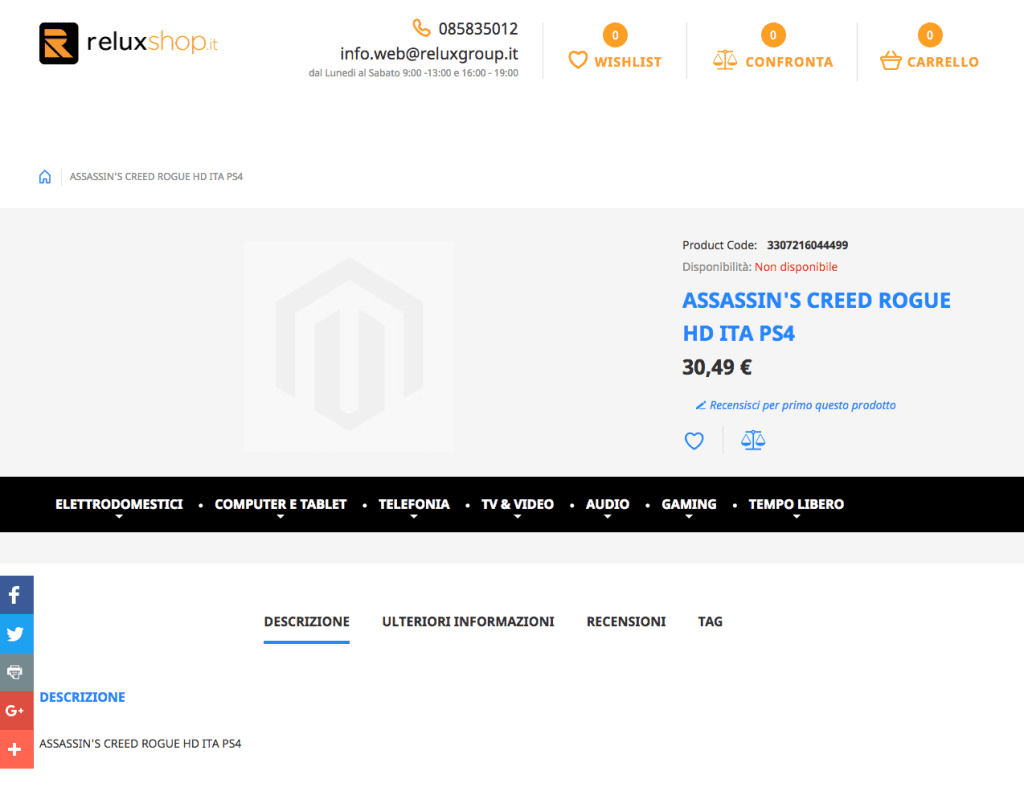Click the plus icon for more sharing options
The width and height of the screenshot is (1024, 812).
pyautogui.click(x=16, y=750)
